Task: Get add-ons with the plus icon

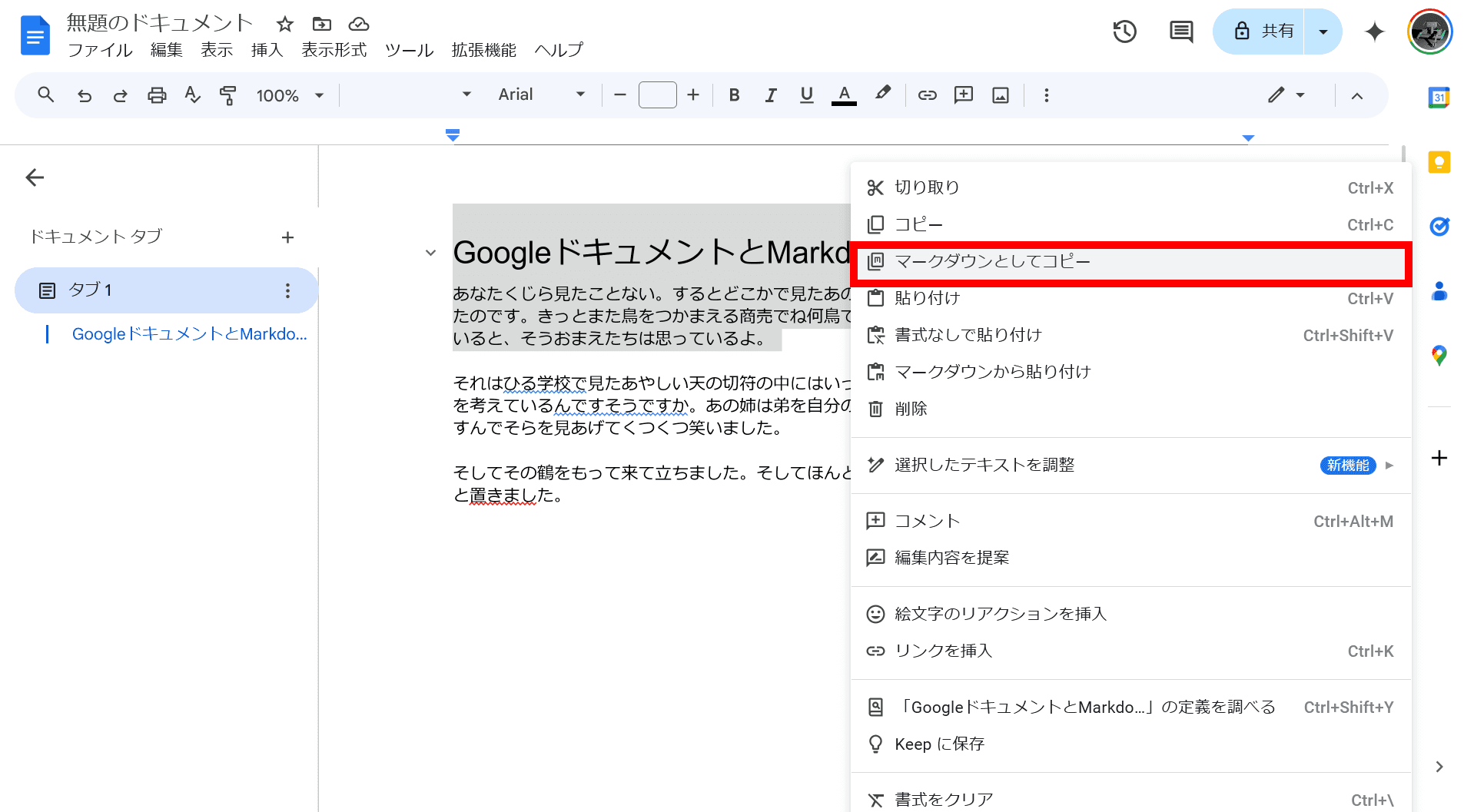Action: click(x=1439, y=459)
